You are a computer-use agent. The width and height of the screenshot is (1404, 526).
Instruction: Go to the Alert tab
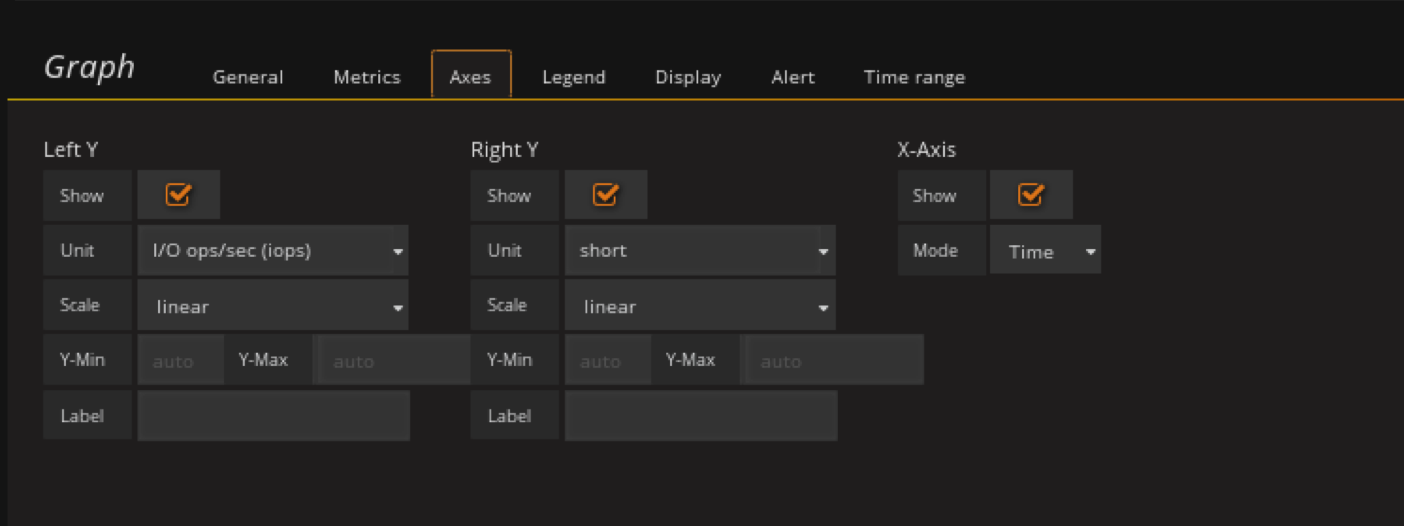coord(793,77)
